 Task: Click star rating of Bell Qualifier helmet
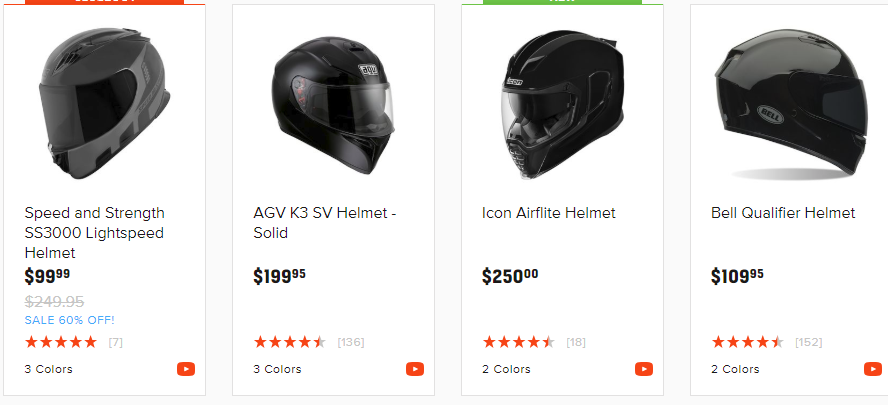point(747,342)
